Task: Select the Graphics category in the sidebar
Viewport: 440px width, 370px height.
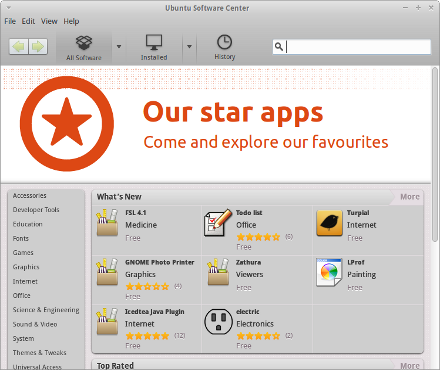Action: pyautogui.click(x=26, y=267)
